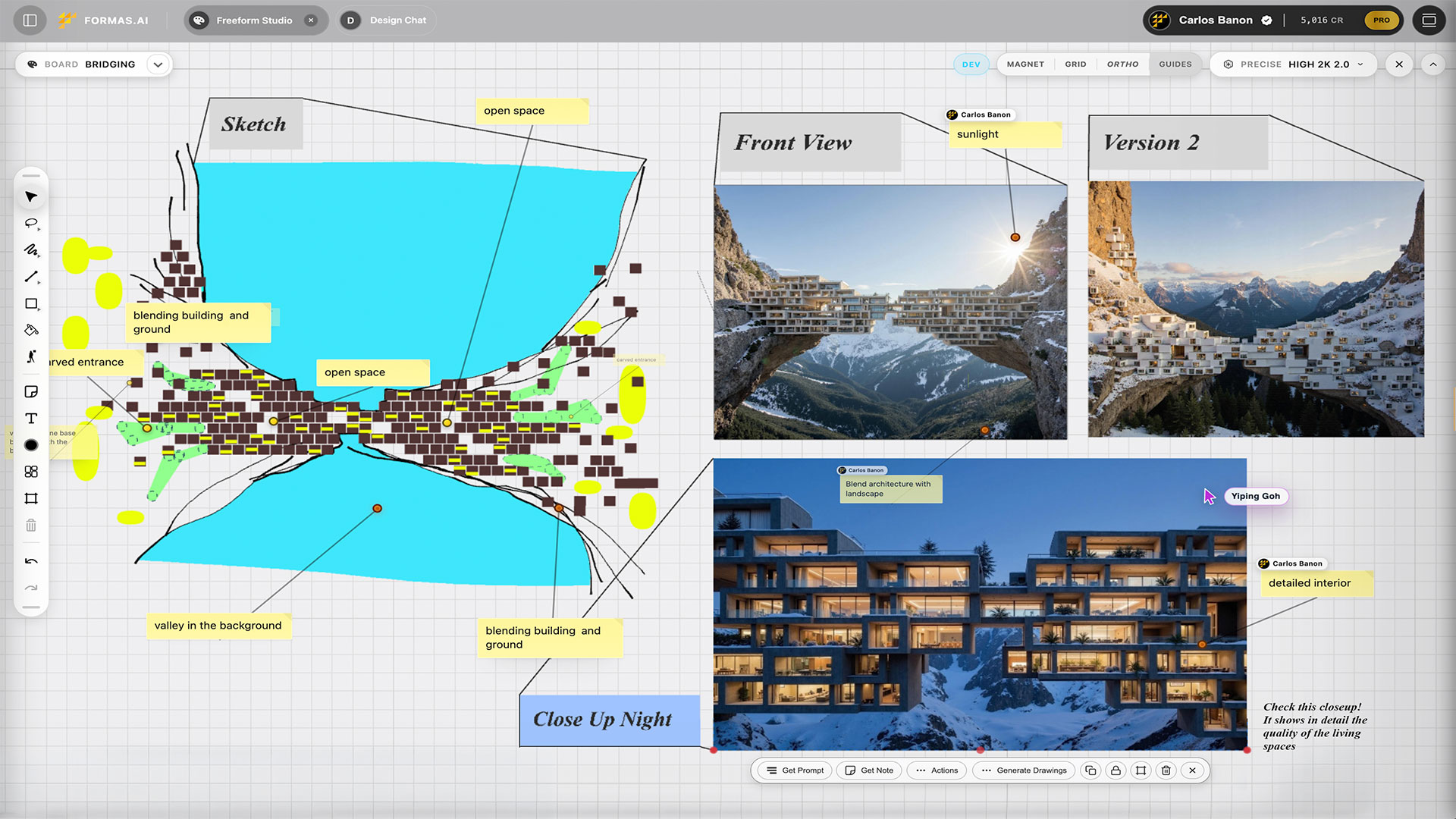This screenshot has width=1456, height=819.
Task: Duplicate the selected image with copy icon
Action: (1090, 770)
